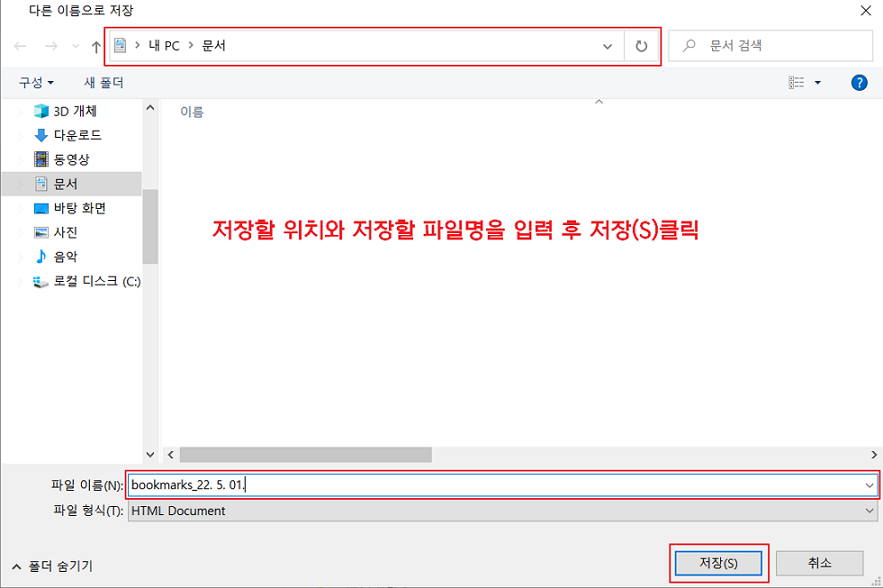This screenshot has height=588, width=883.
Task: Select the 동영상 videos folder in sidebar
Action: [x=71, y=159]
